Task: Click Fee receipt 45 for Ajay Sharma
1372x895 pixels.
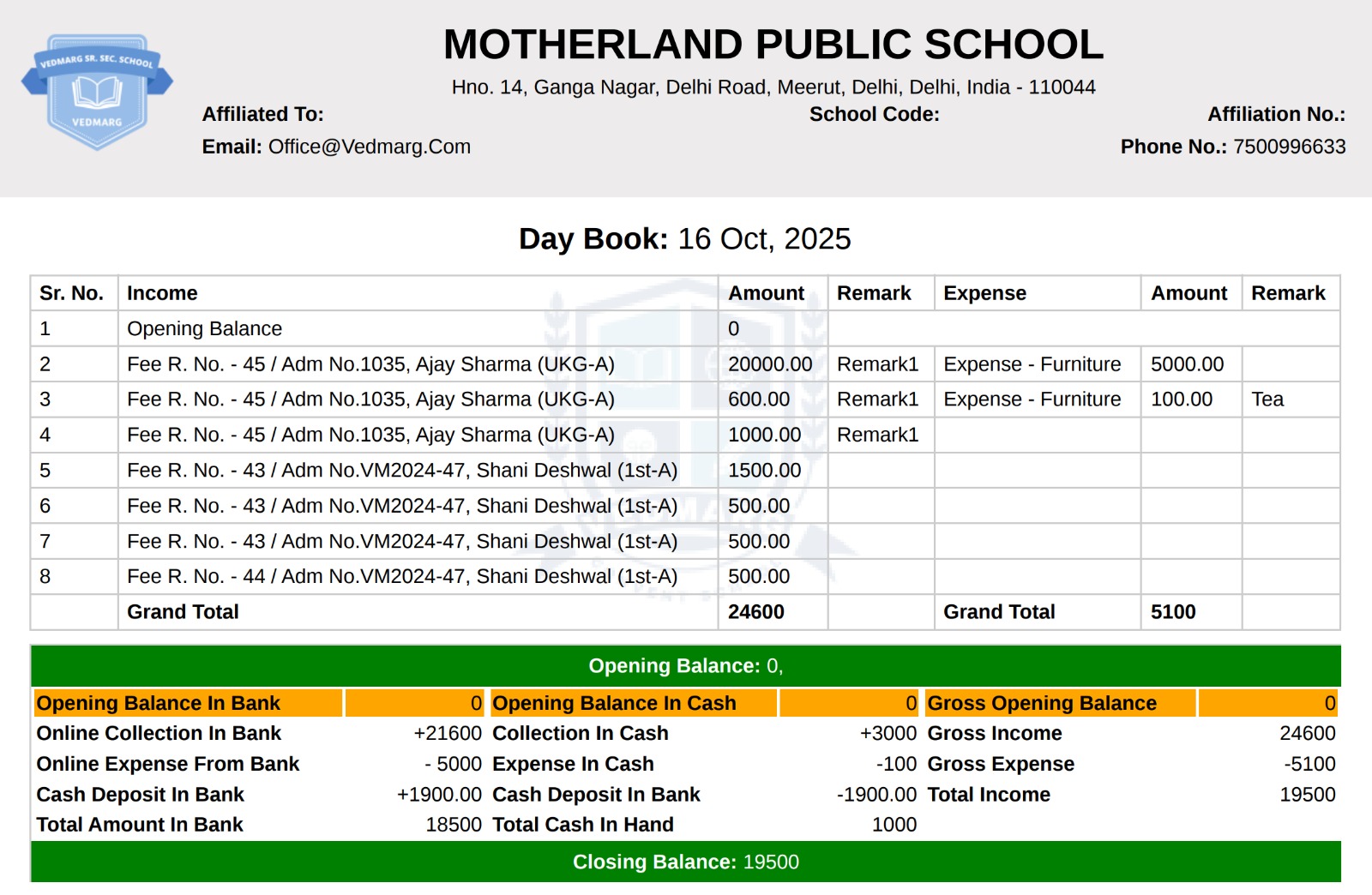Action: 370,363
